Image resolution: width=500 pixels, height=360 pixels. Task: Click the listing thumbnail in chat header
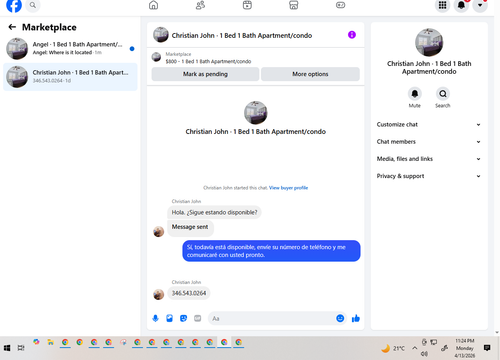[x=161, y=35]
